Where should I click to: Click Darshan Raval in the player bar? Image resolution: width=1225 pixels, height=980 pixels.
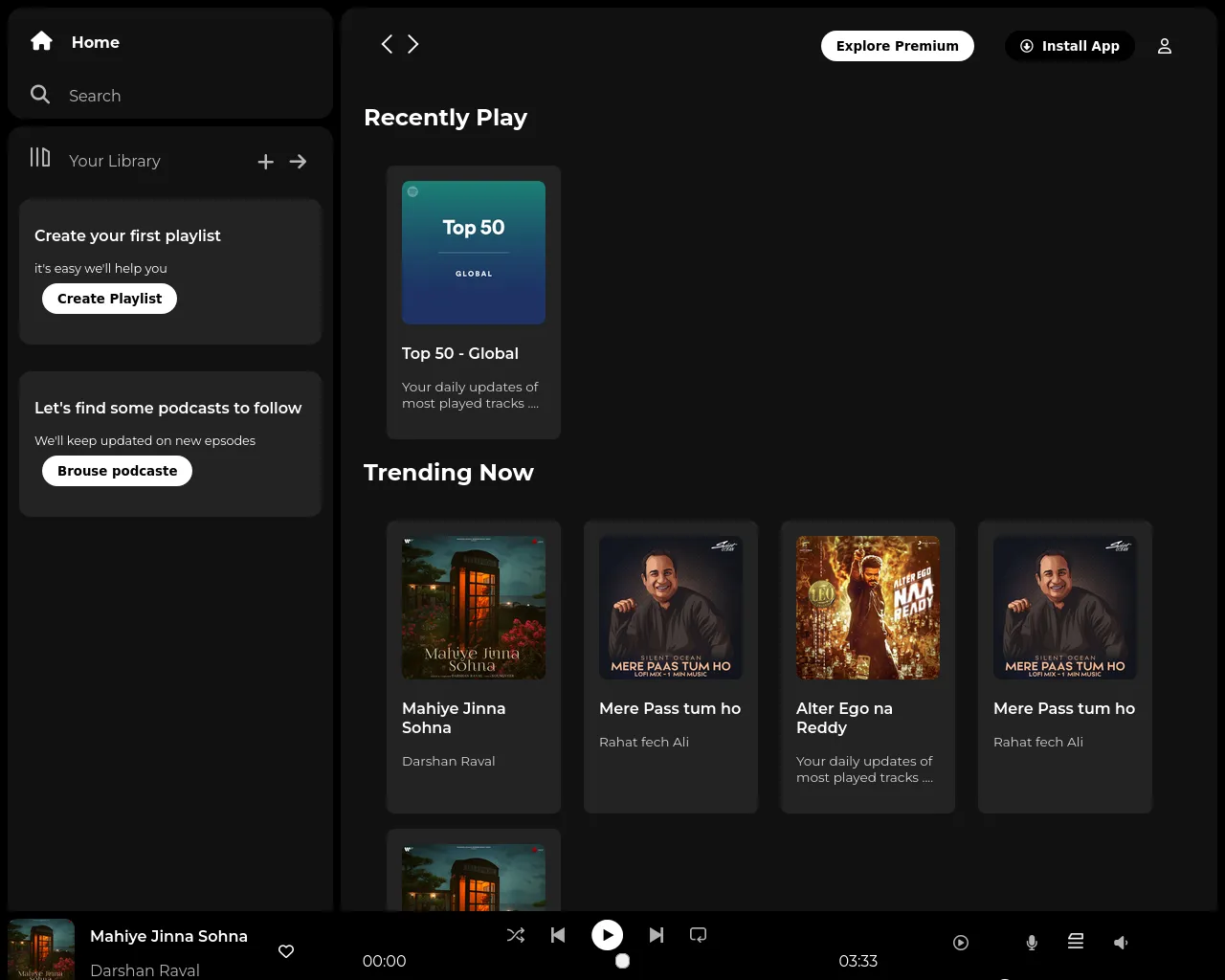click(145, 970)
